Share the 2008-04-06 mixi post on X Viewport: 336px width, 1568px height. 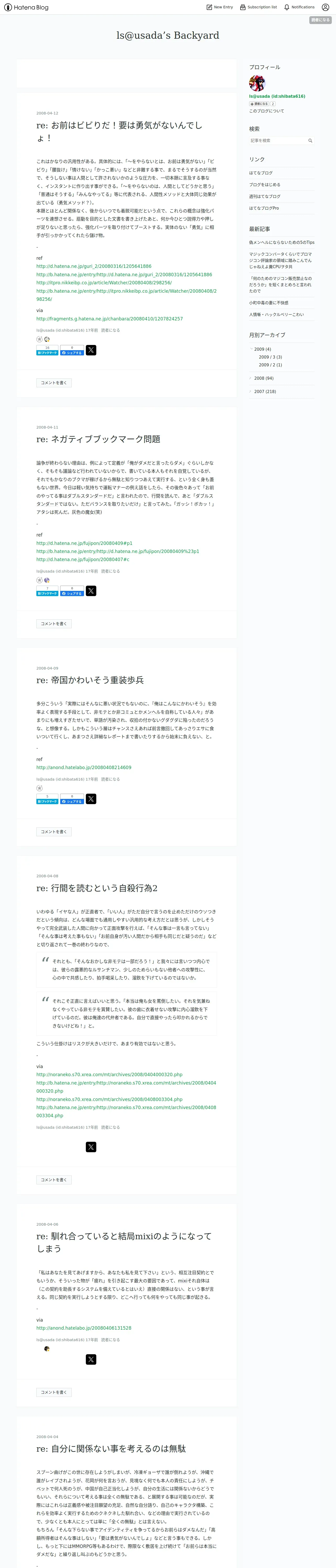91,1359
